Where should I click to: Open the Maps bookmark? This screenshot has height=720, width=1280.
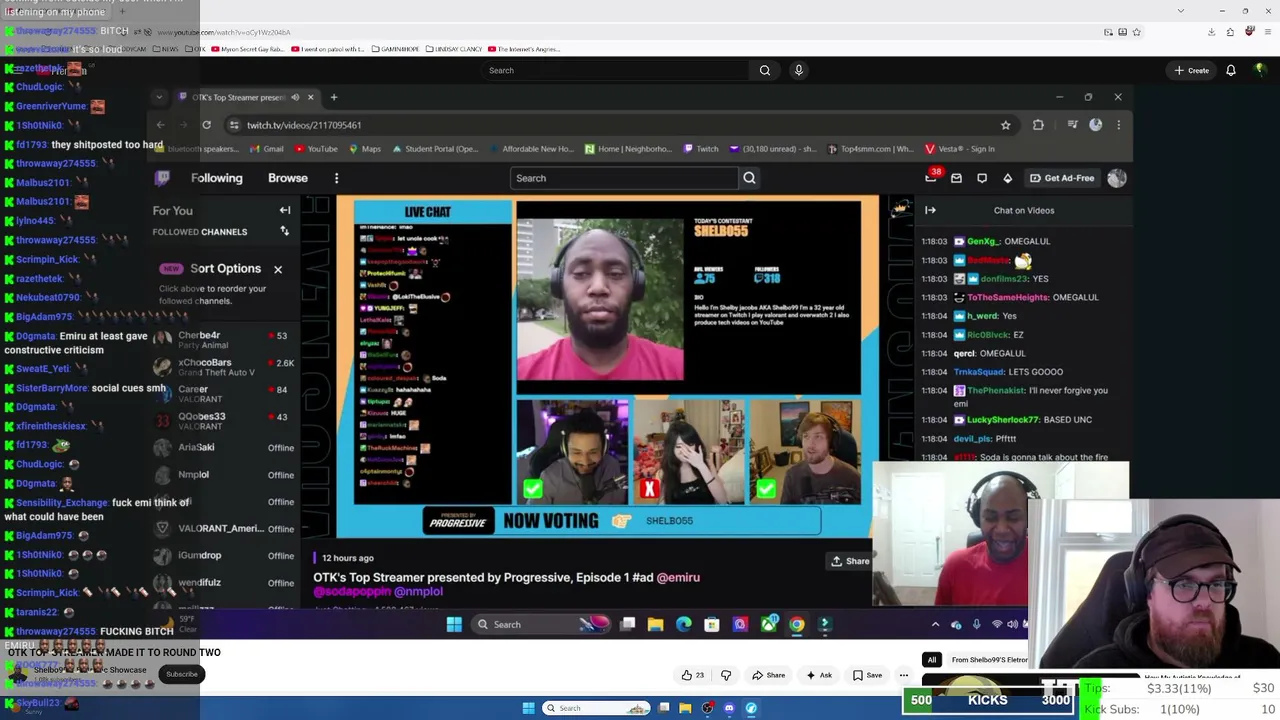click(365, 149)
